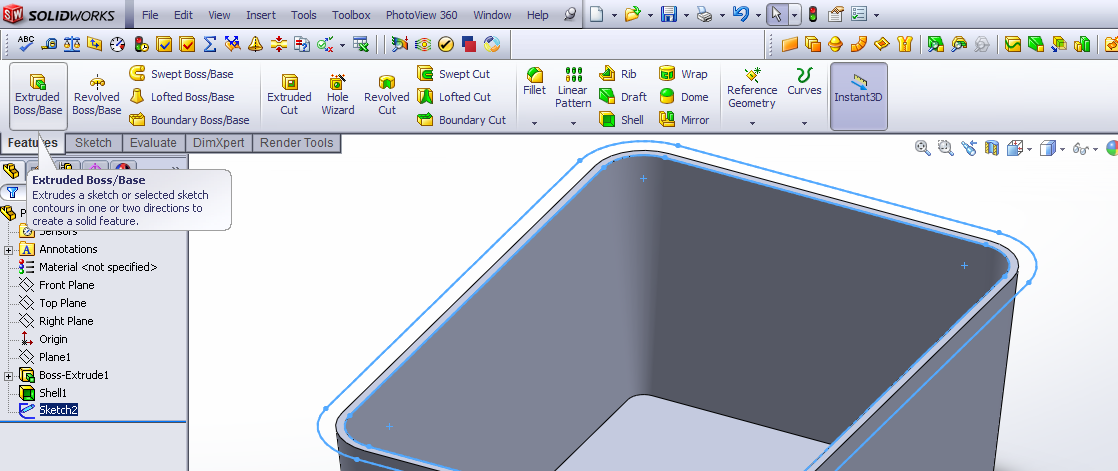Open the Fillet dropdown arrow
The height and width of the screenshot is (471, 1118).
point(534,124)
